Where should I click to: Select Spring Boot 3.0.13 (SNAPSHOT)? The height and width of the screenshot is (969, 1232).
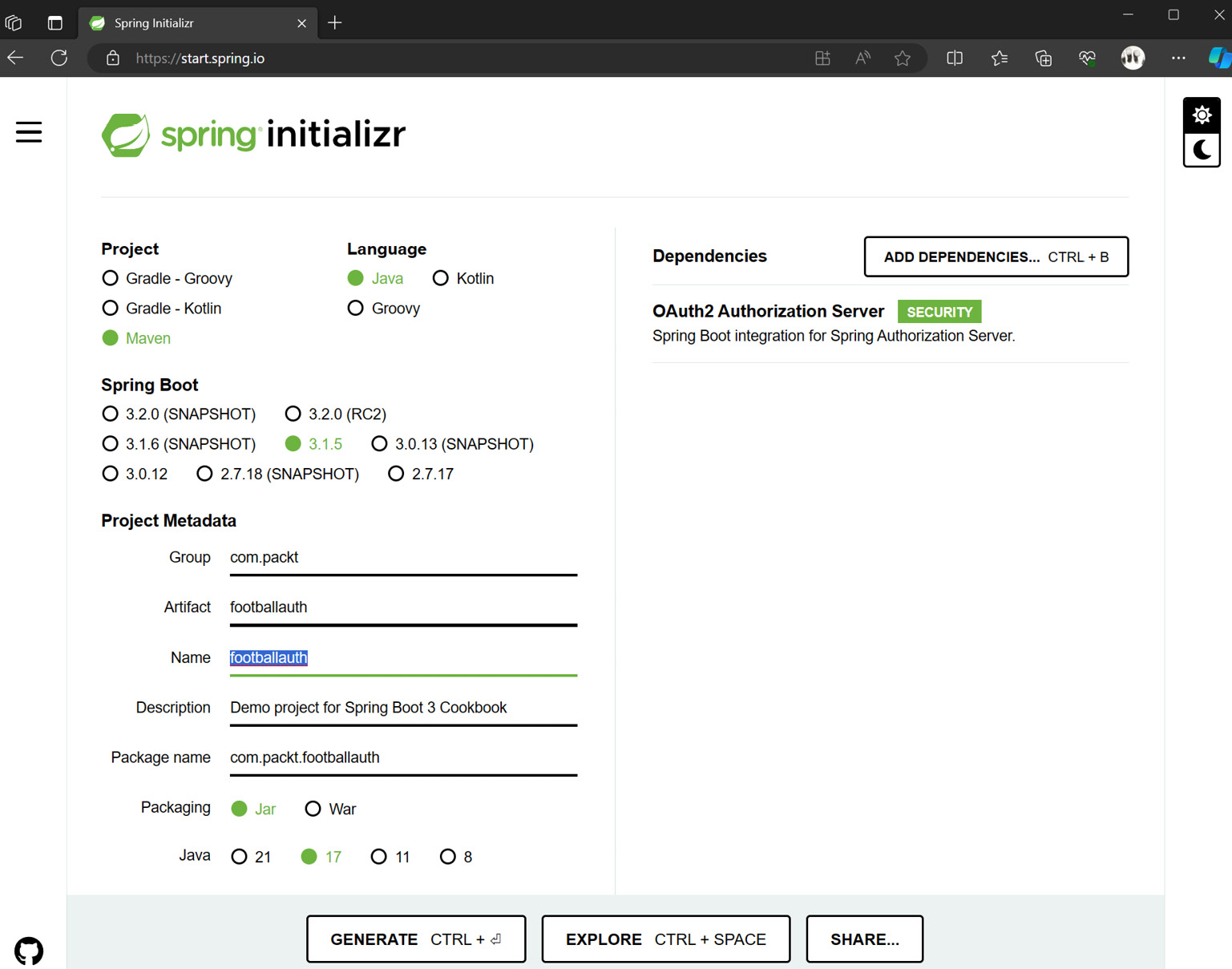(x=453, y=444)
